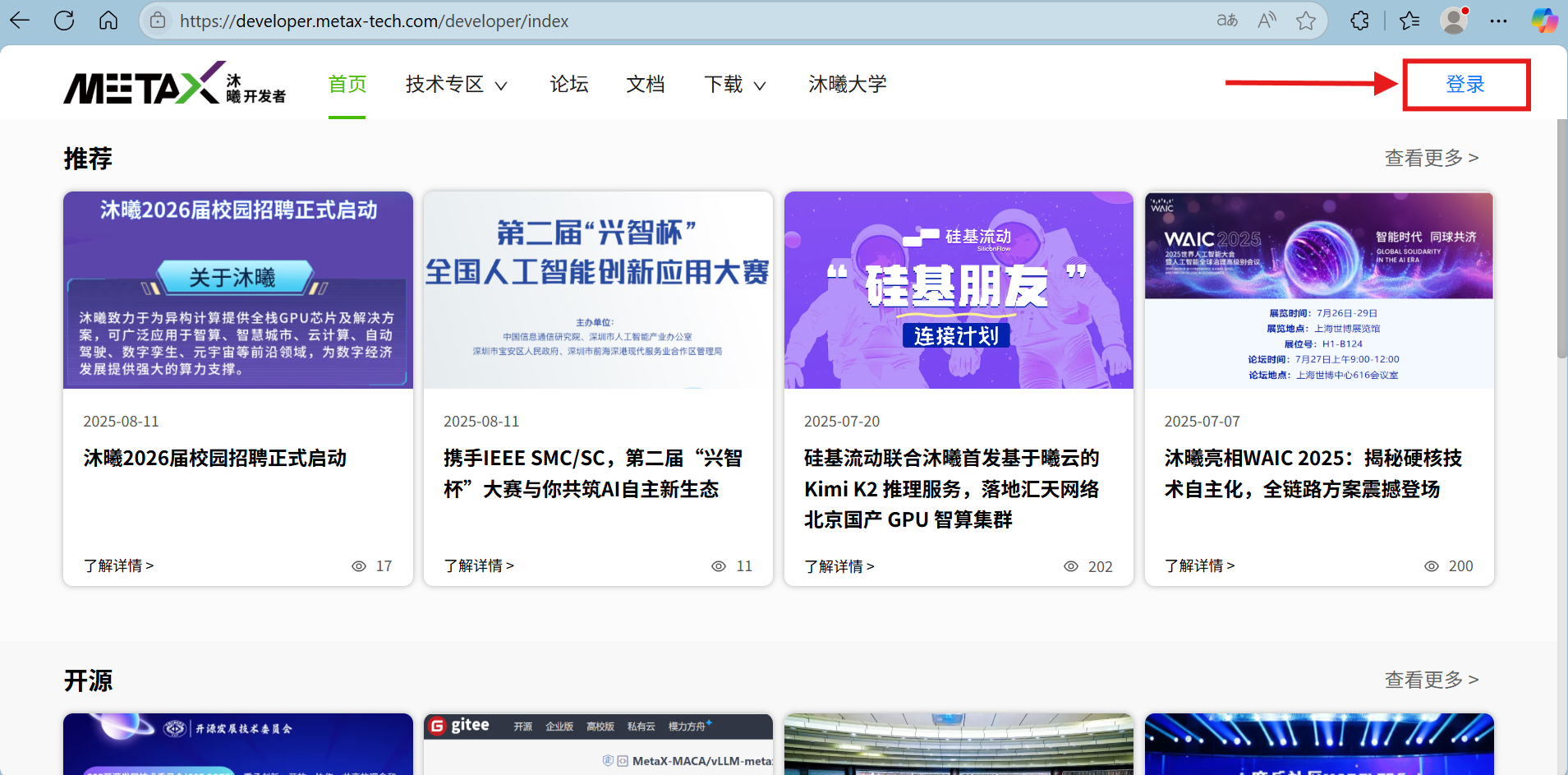Select the 首页 navigation tab
Image resolution: width=1568 pixels, height=775 pixels.
point(347,84)
